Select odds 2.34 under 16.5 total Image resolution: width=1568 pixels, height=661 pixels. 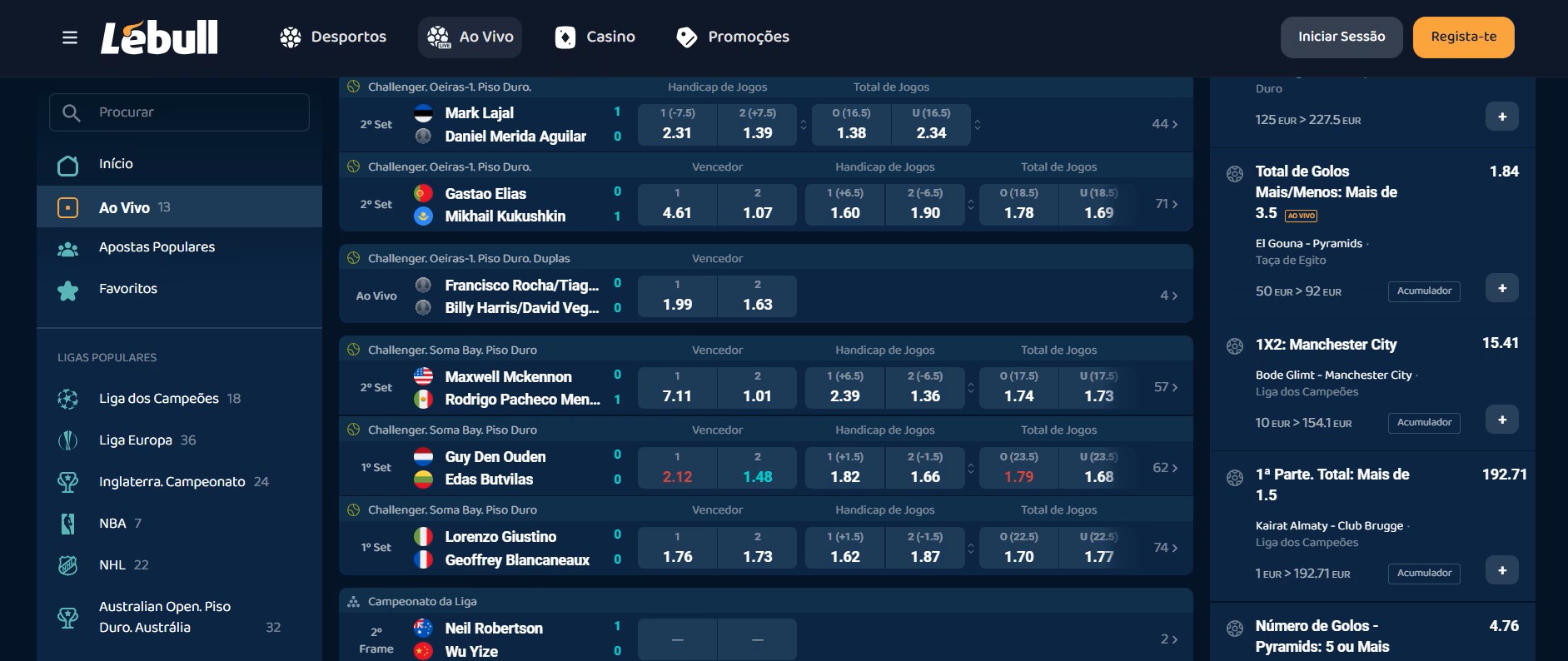tap(931, 124)
